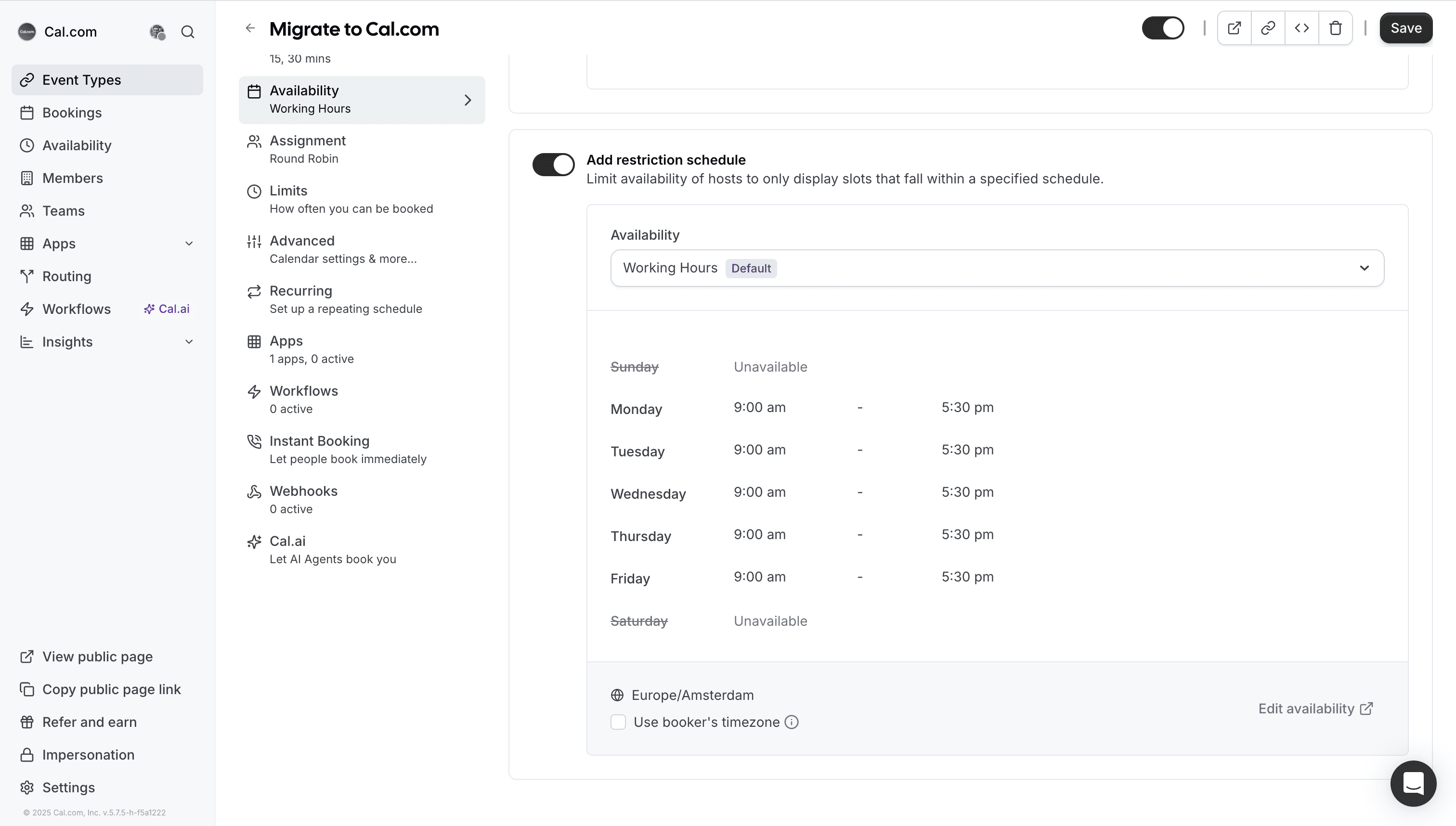Click the Members building icon
Screen dimensions: 1456x826
coord(26,178)
